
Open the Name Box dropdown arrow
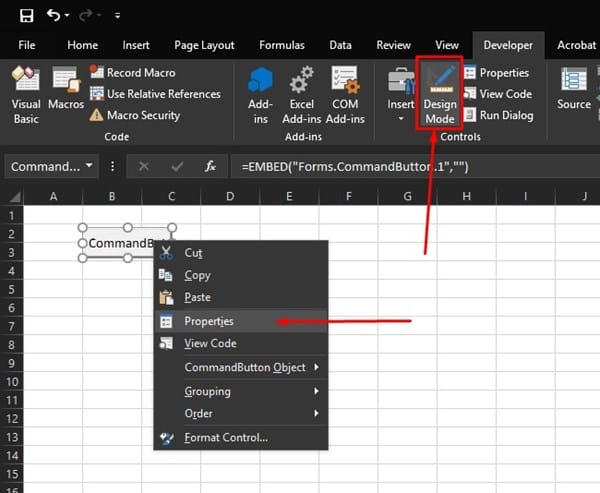point(90,166)
